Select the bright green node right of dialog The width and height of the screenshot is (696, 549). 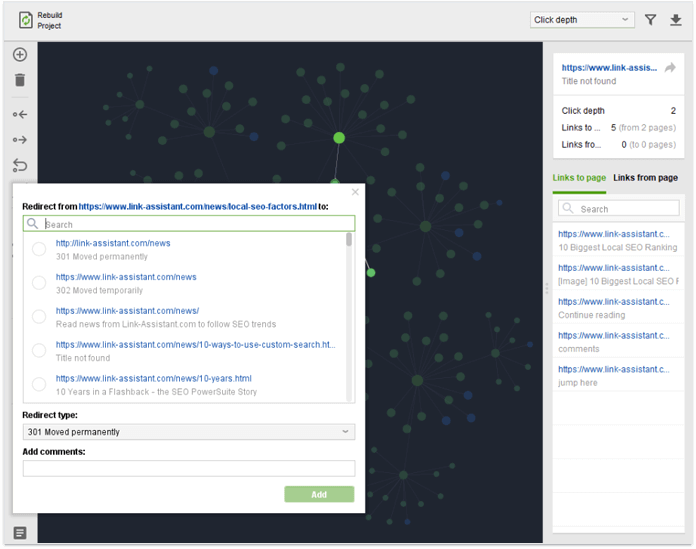[371, 273]
